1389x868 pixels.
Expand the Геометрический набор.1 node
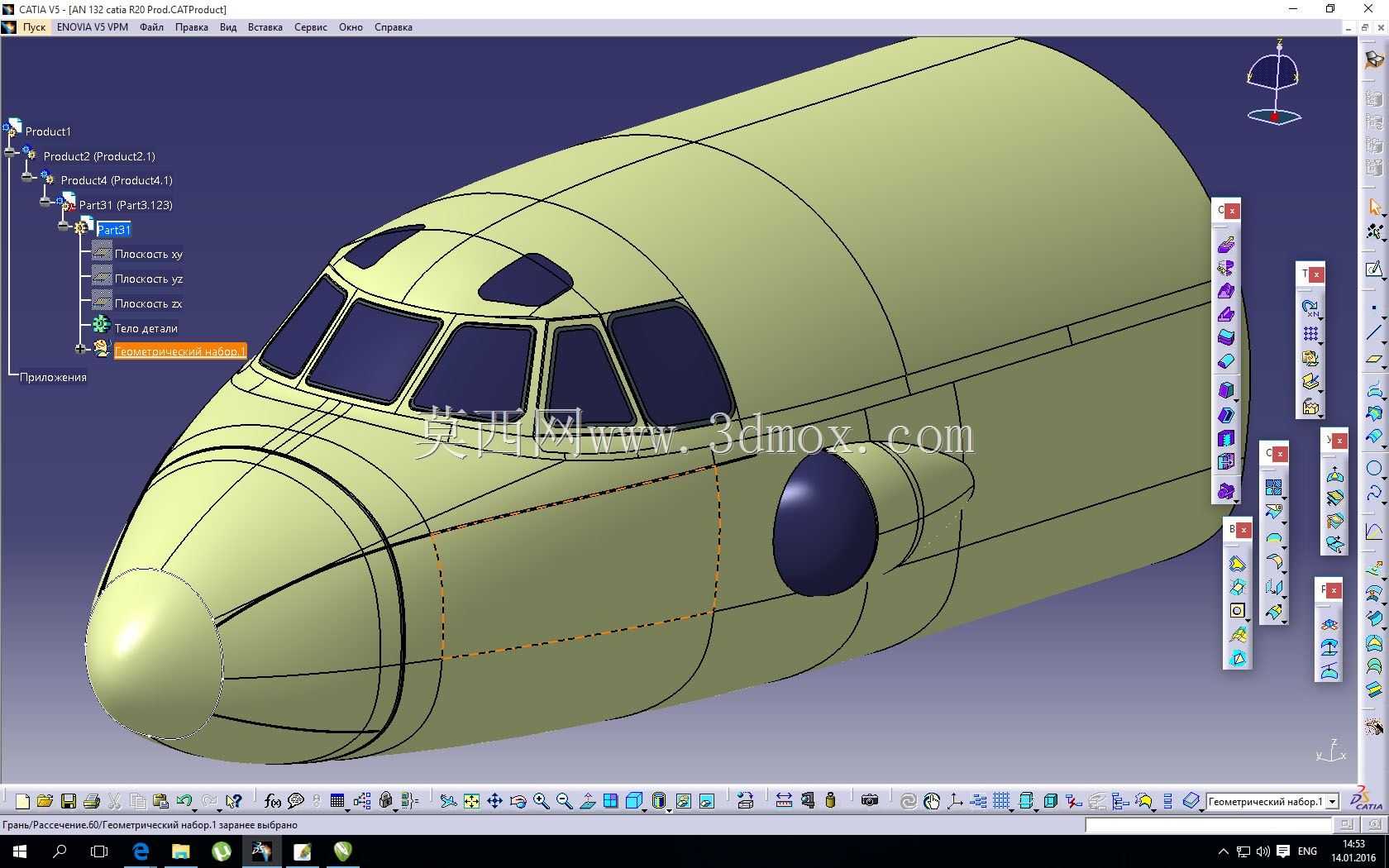(x=80, y=349)
